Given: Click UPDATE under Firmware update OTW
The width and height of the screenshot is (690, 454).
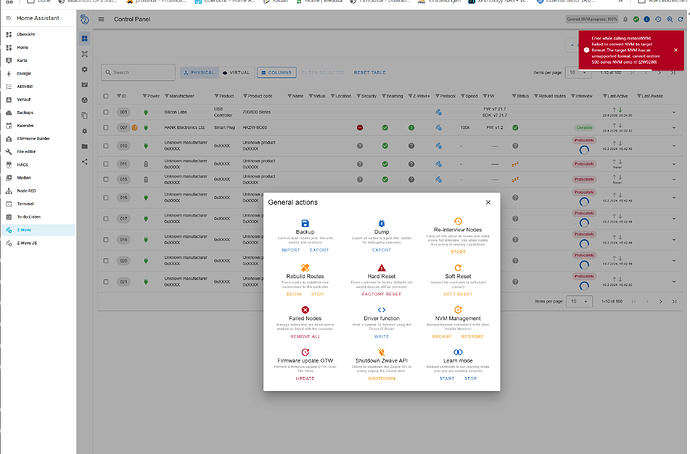Looking at the screenshot, I should coord(305,378).
